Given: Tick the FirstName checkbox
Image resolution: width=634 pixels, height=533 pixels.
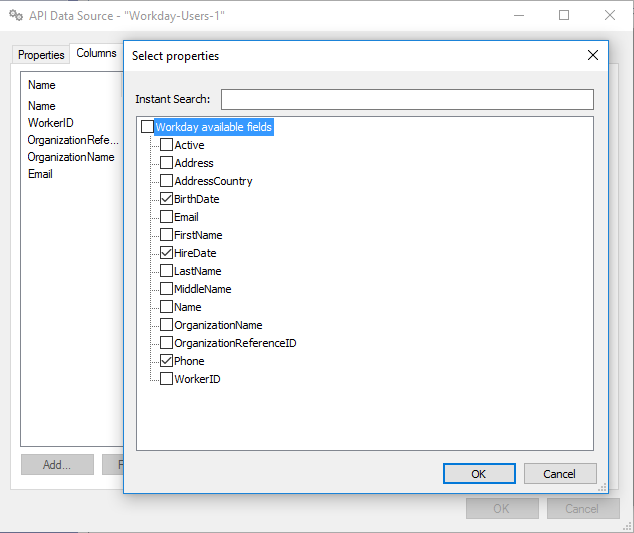Looking at the screenshot, I should pos(166,235).
